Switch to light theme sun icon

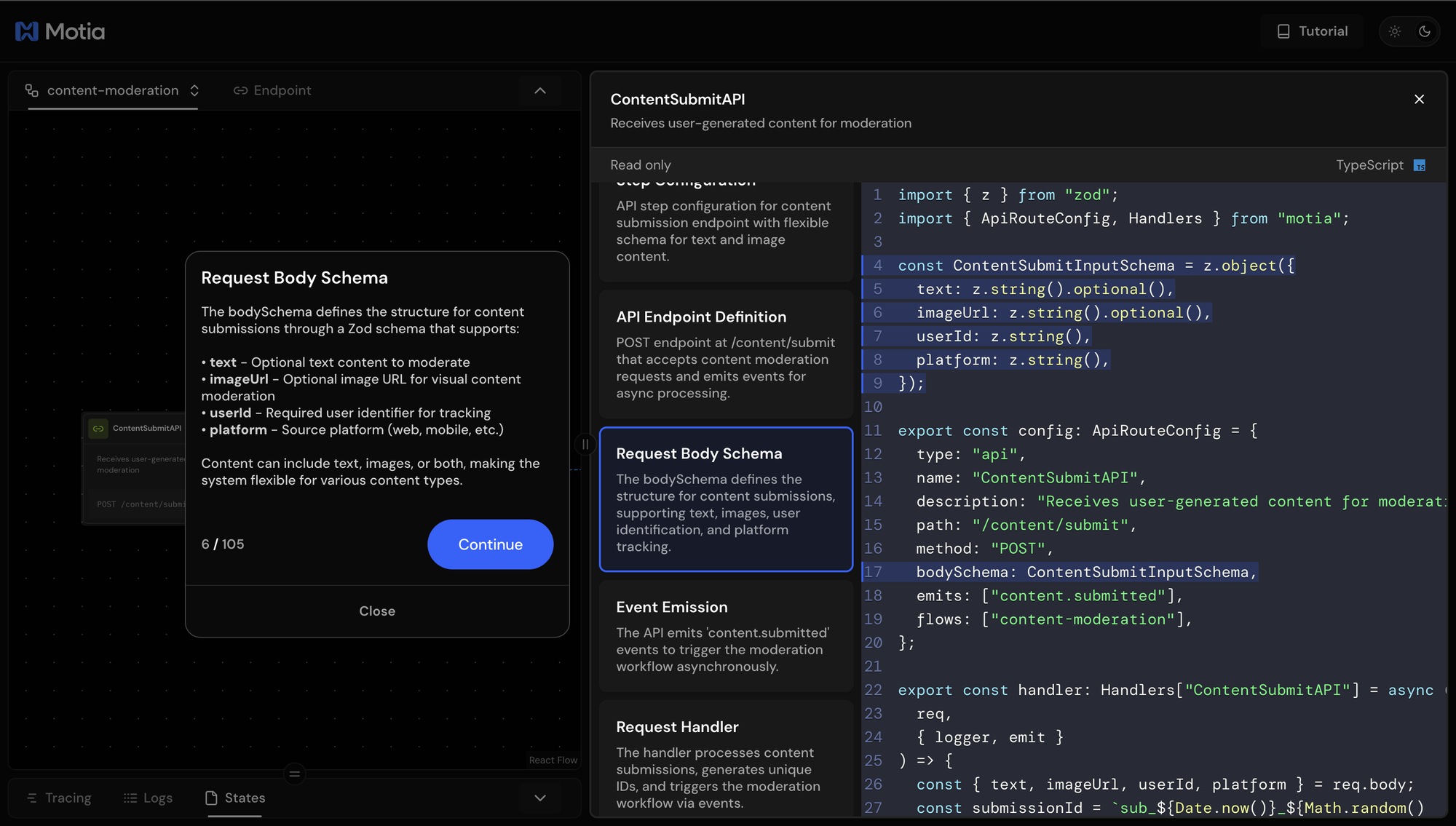click(1395, 31)
